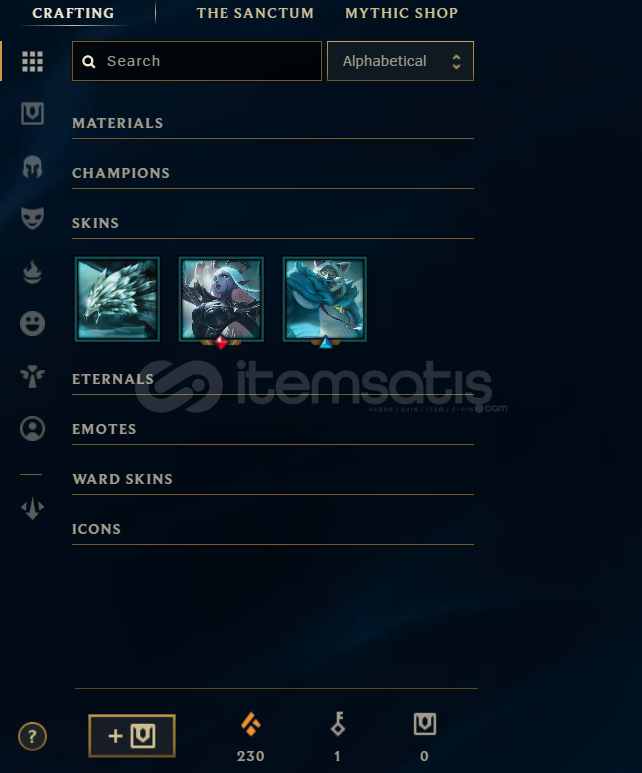The width and height of the screenshot is (642, 773).
Task: Select the icy bird skin shard
Action: (117, 299)
